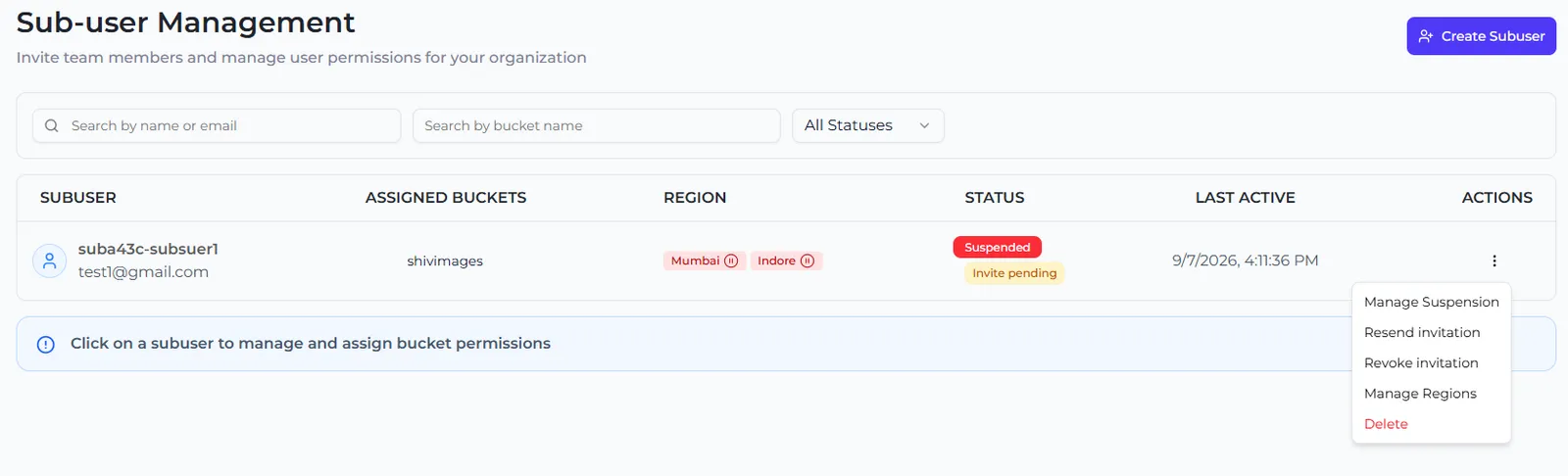Choose Delete from the actions menu
This screenshot has width=1568, height=476.
point(1431,424)
